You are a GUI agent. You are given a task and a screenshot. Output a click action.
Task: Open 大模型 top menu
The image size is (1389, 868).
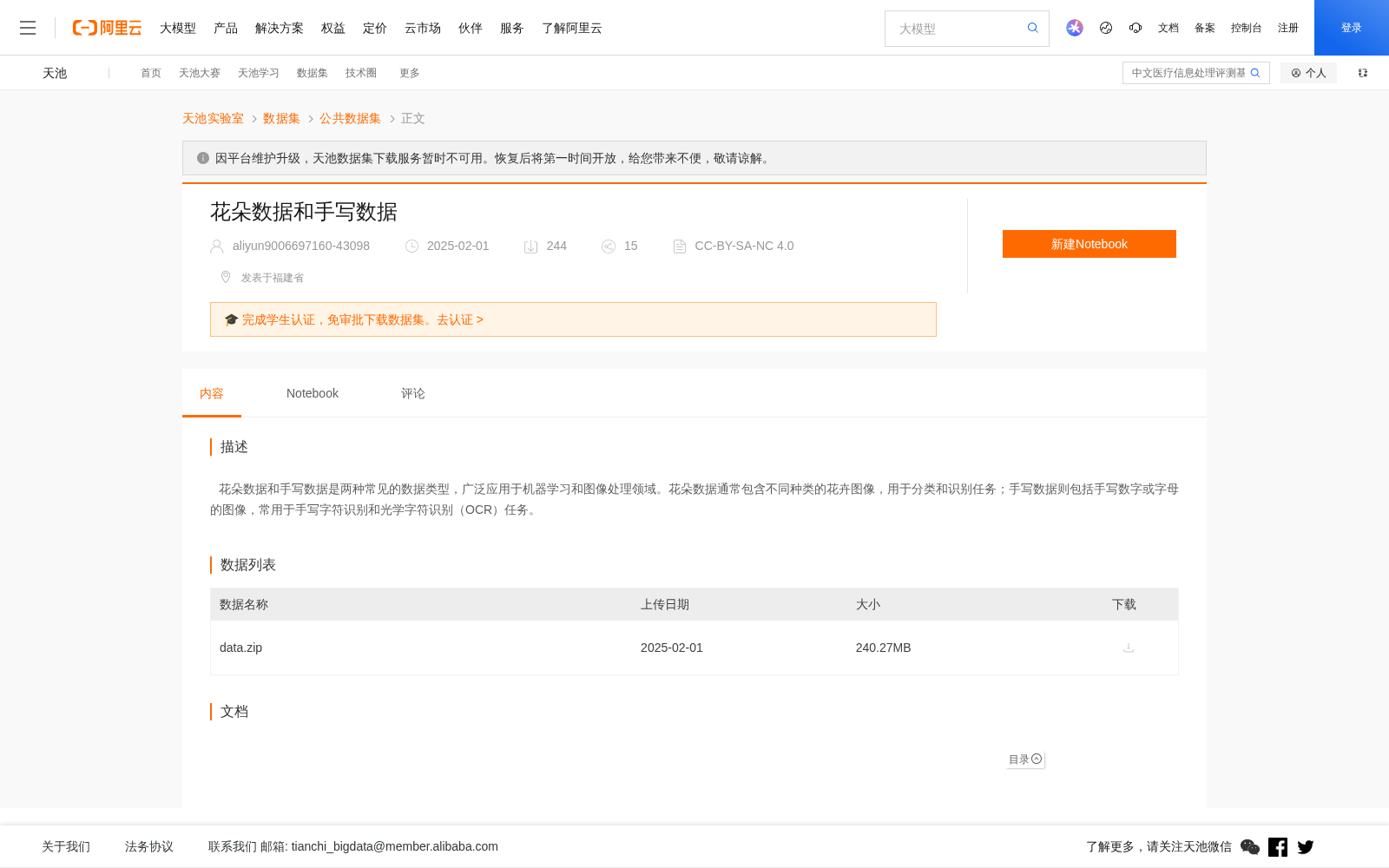point(178,28)
